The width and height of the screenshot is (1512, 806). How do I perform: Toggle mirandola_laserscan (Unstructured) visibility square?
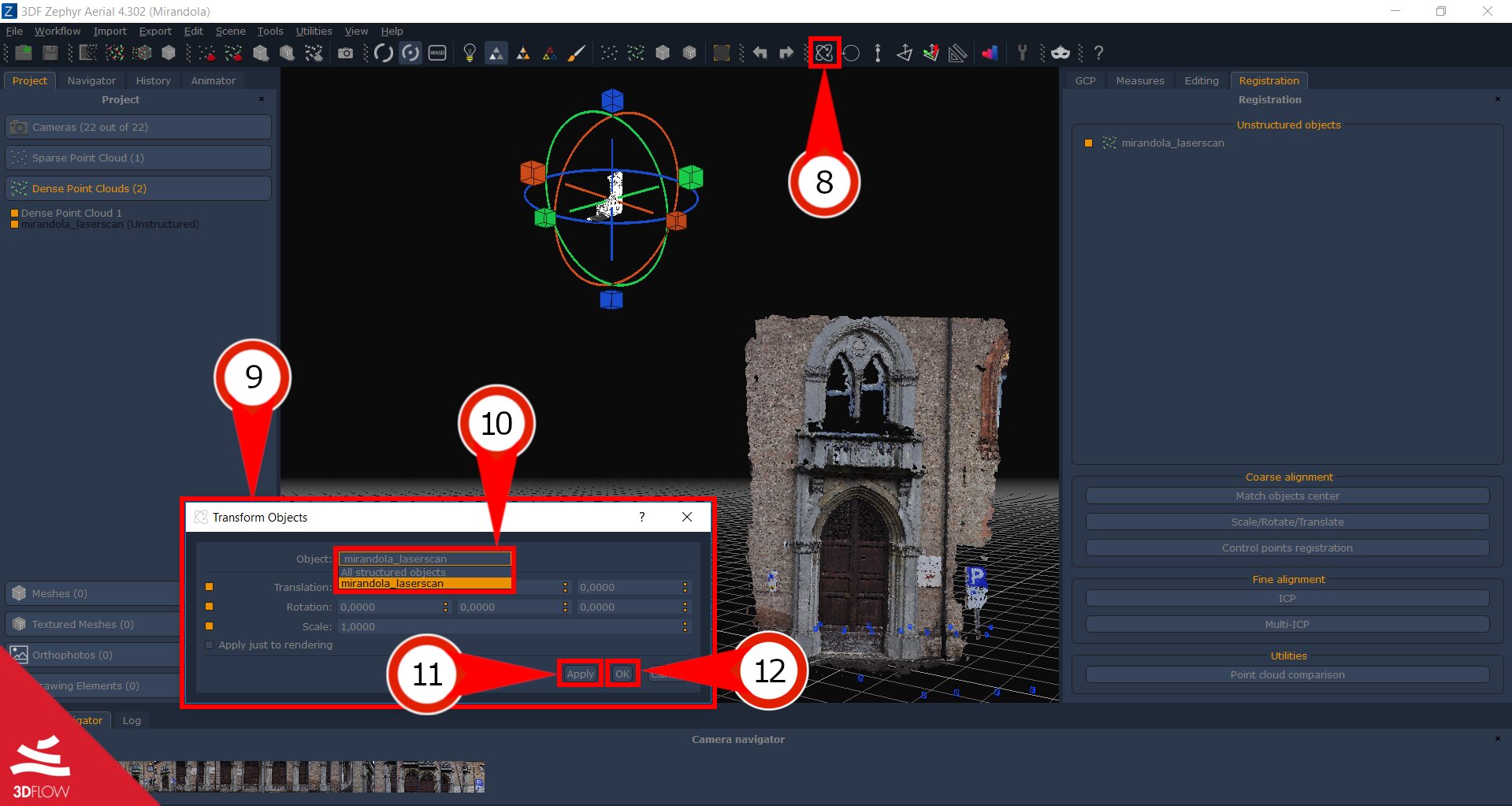tap(14, 224)
